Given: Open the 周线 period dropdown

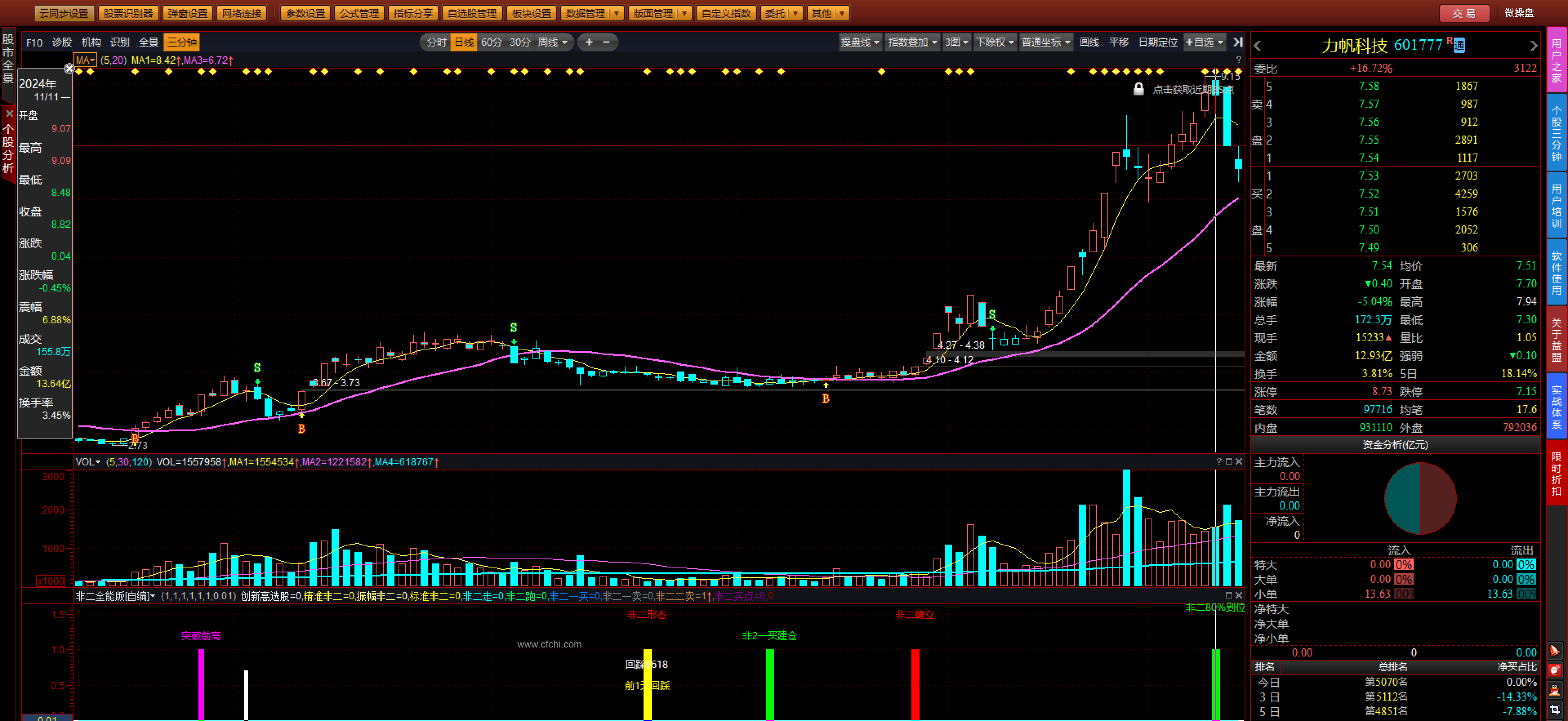Looking at the screenshot, I should [x=553, y=42].
